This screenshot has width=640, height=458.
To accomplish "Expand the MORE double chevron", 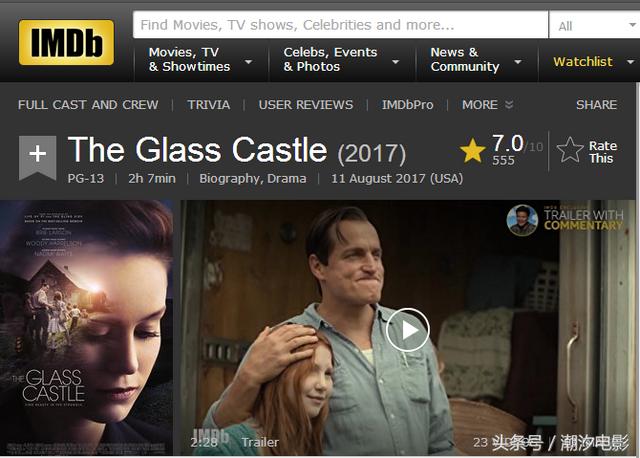I will point(509,104).
